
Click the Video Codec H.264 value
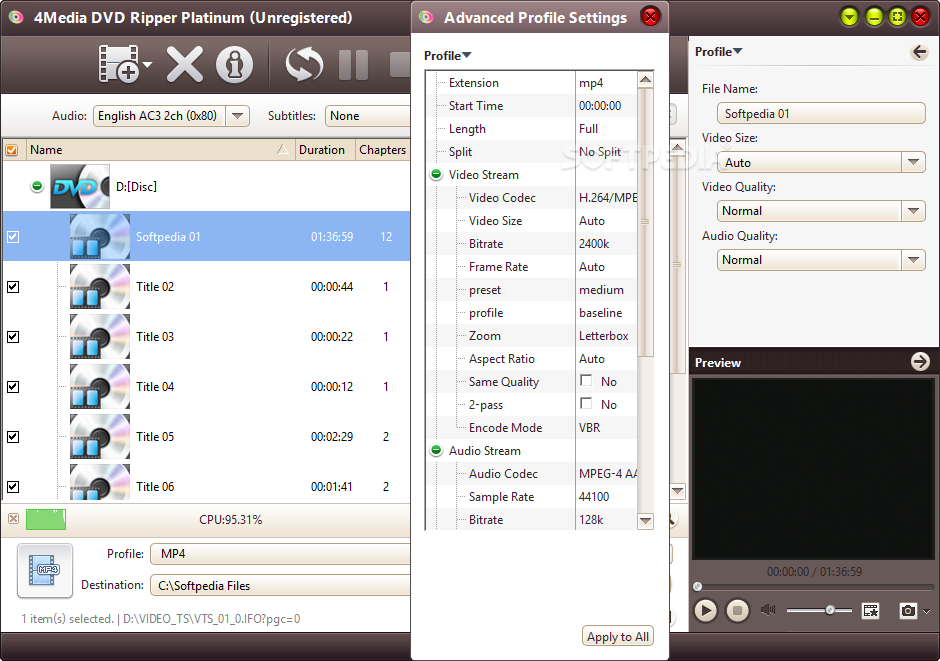point(607,198)
